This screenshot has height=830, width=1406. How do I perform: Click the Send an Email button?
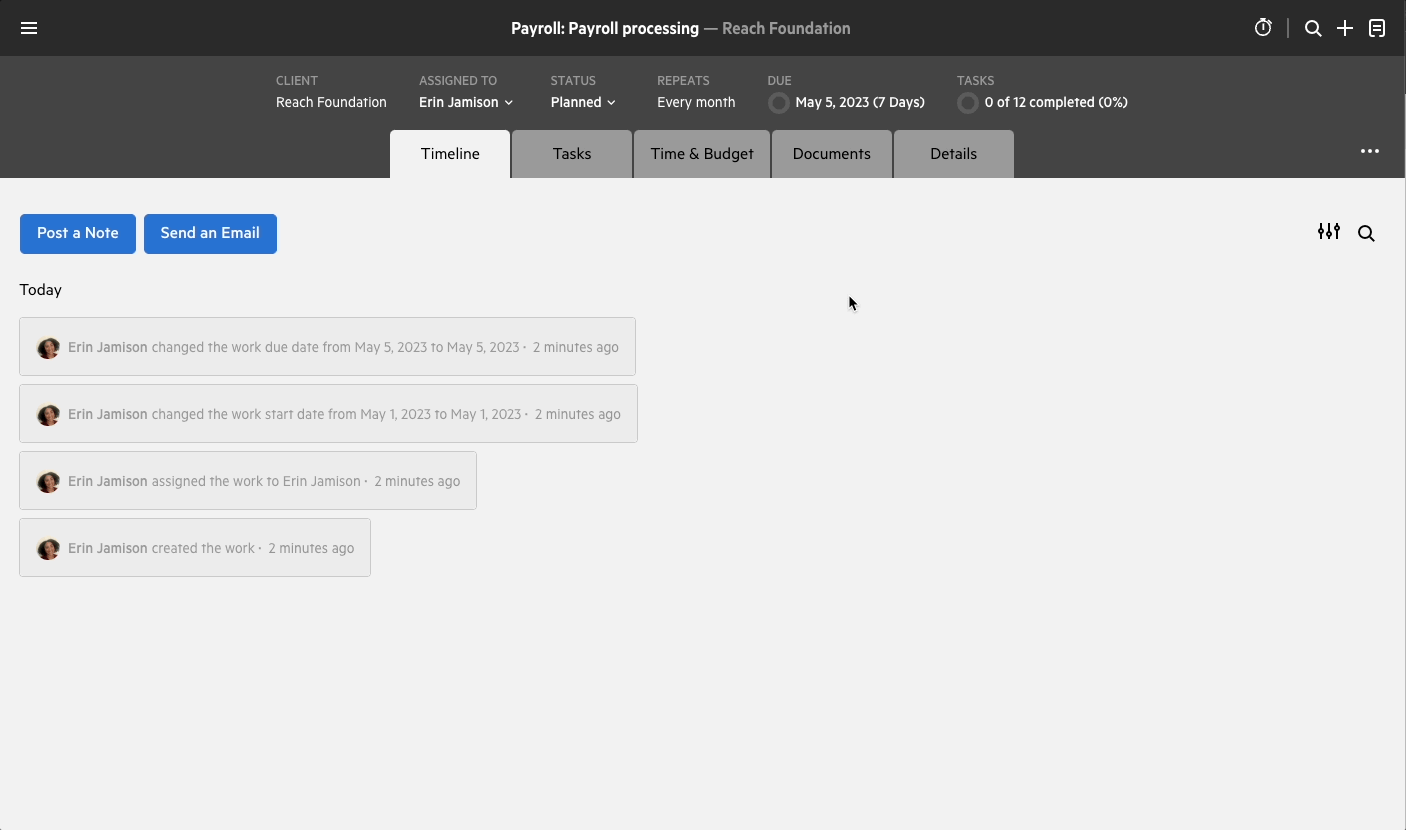pos(210,233)
